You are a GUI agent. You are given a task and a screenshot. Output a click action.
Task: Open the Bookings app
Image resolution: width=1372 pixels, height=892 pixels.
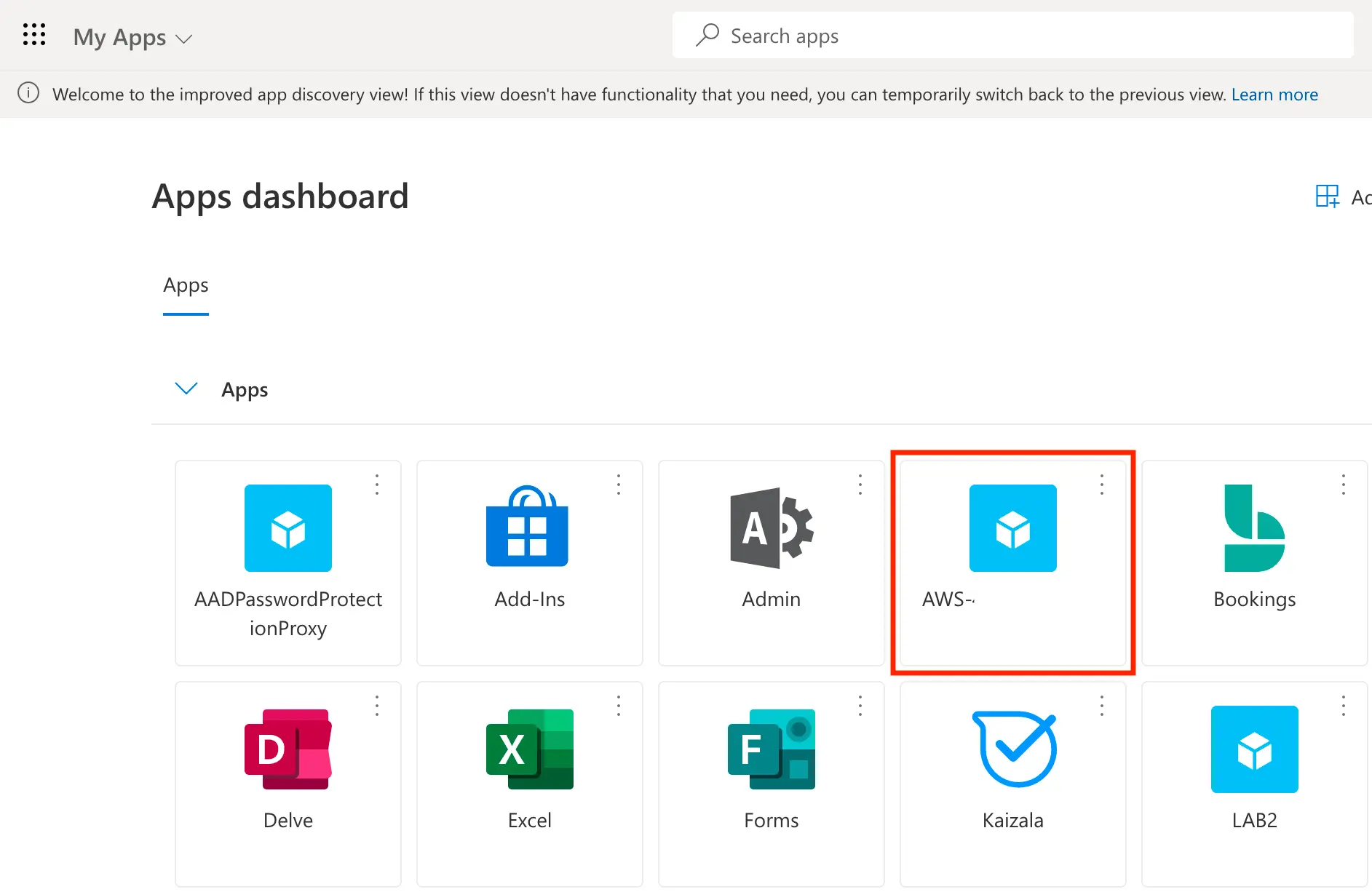coord(1253,529)
